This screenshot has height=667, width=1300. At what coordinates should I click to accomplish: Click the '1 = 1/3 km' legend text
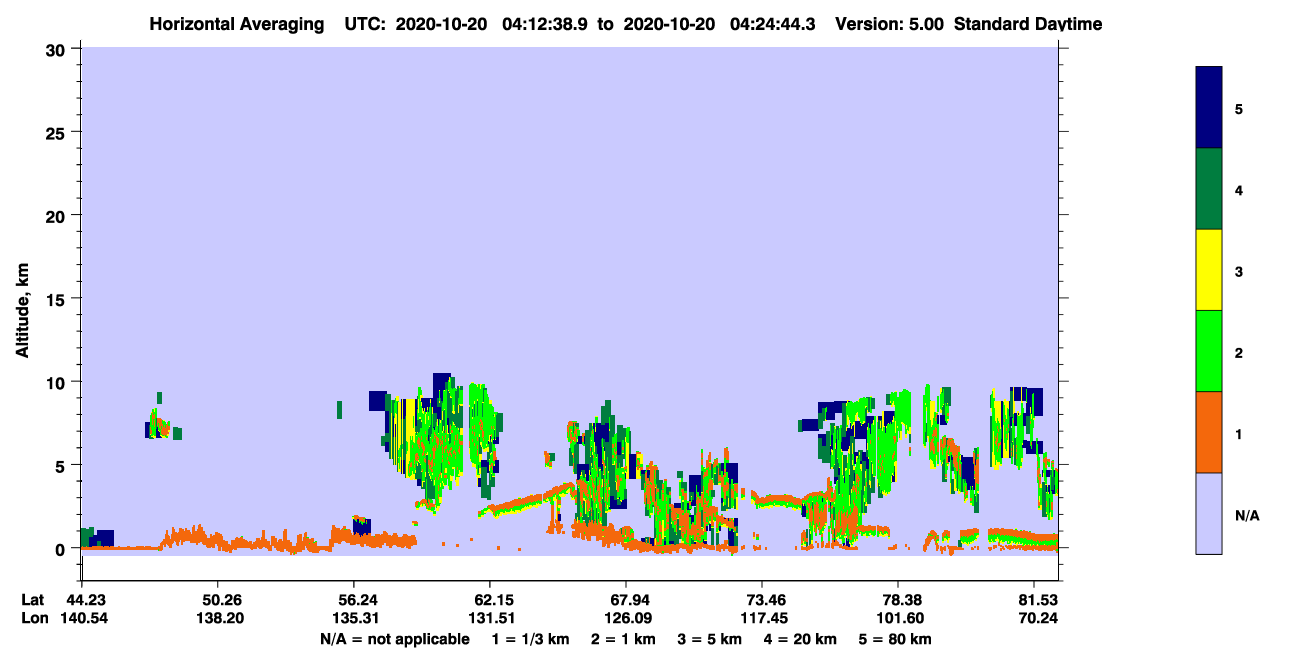click(x=530, y=639)
